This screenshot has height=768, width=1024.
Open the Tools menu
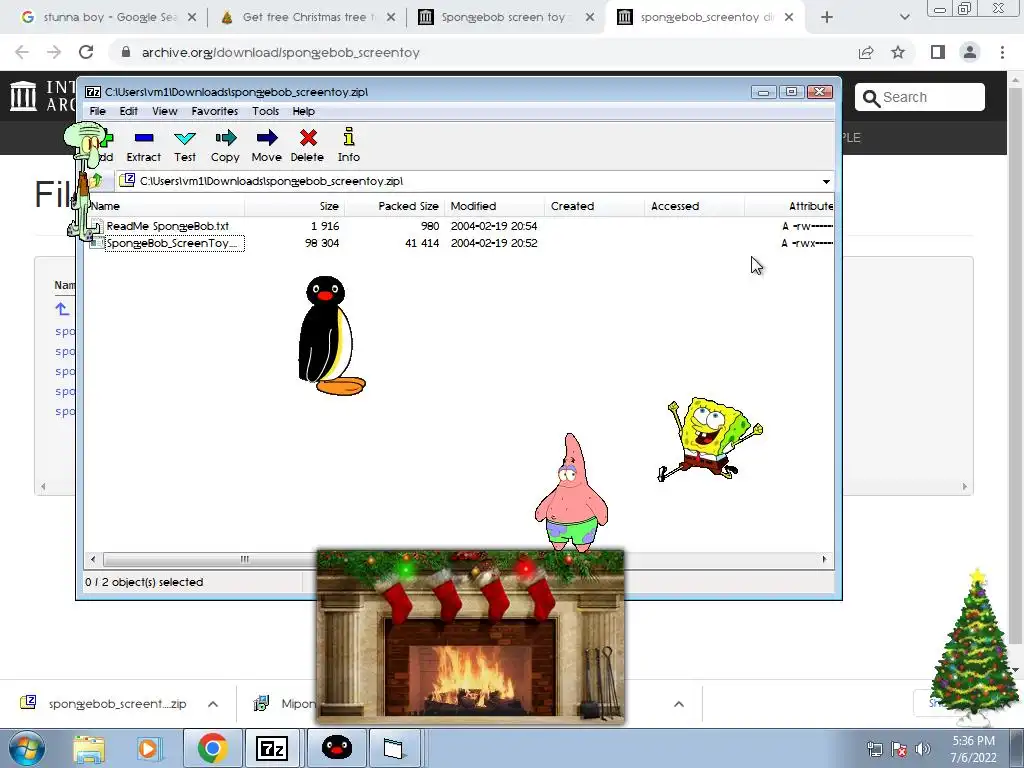266,111
